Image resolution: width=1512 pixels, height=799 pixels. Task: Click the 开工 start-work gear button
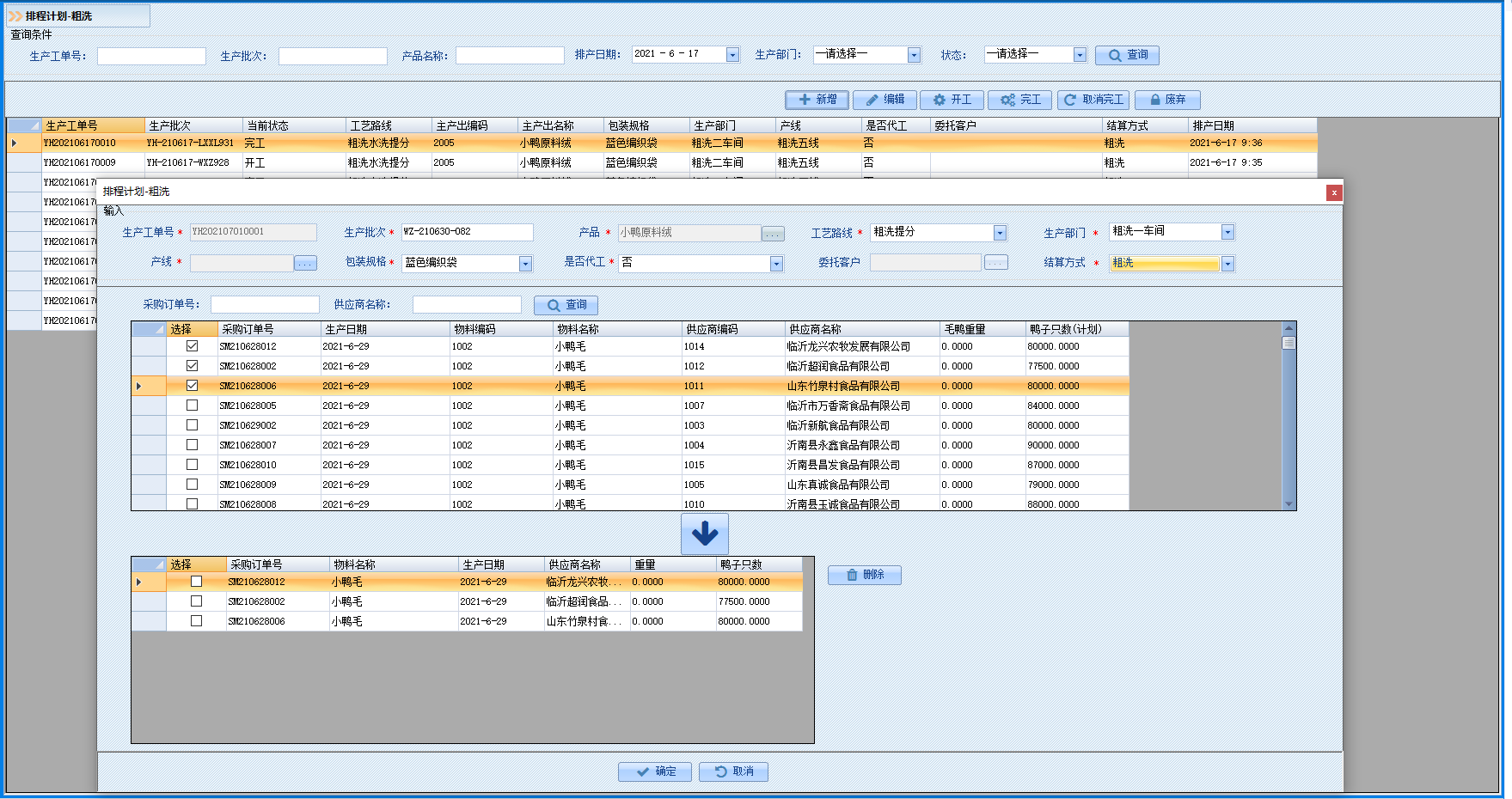[x=952, y=100]
